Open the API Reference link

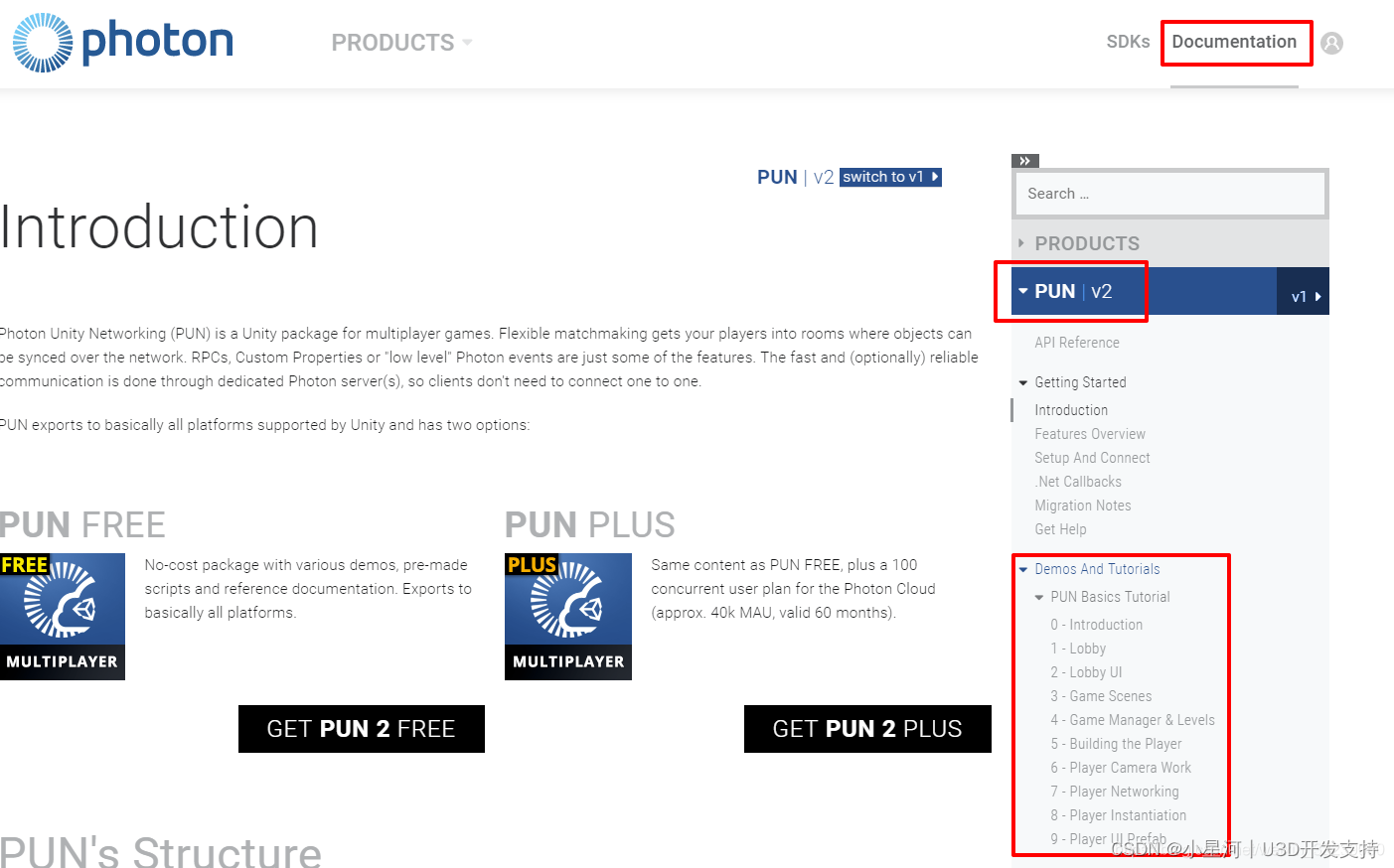tap(1077, 343)
